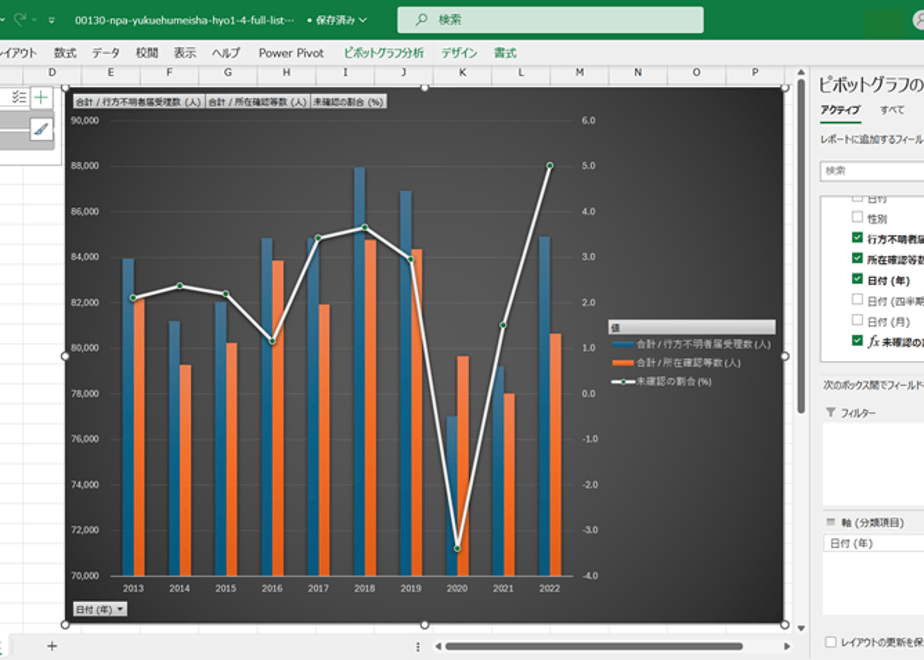The image size is (924, 660).
Task: Click the vertical scrollbar down arrow
Action: point(801,628)
